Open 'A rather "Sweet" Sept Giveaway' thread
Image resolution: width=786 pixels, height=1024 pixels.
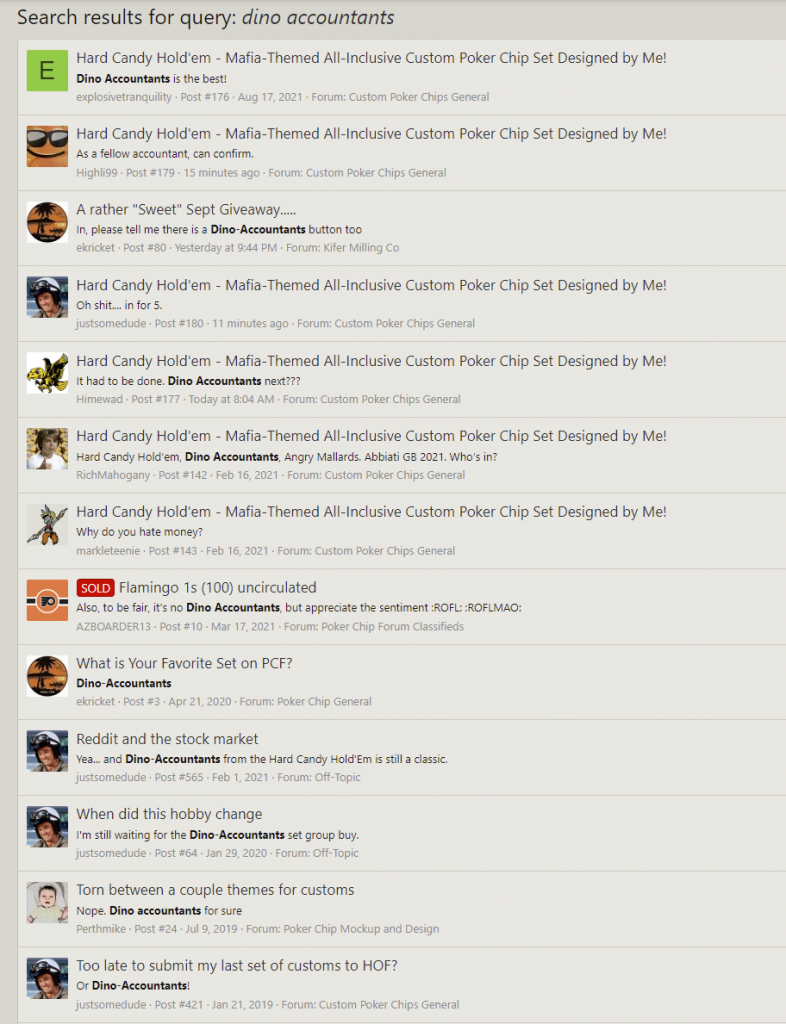click(186, 209)
